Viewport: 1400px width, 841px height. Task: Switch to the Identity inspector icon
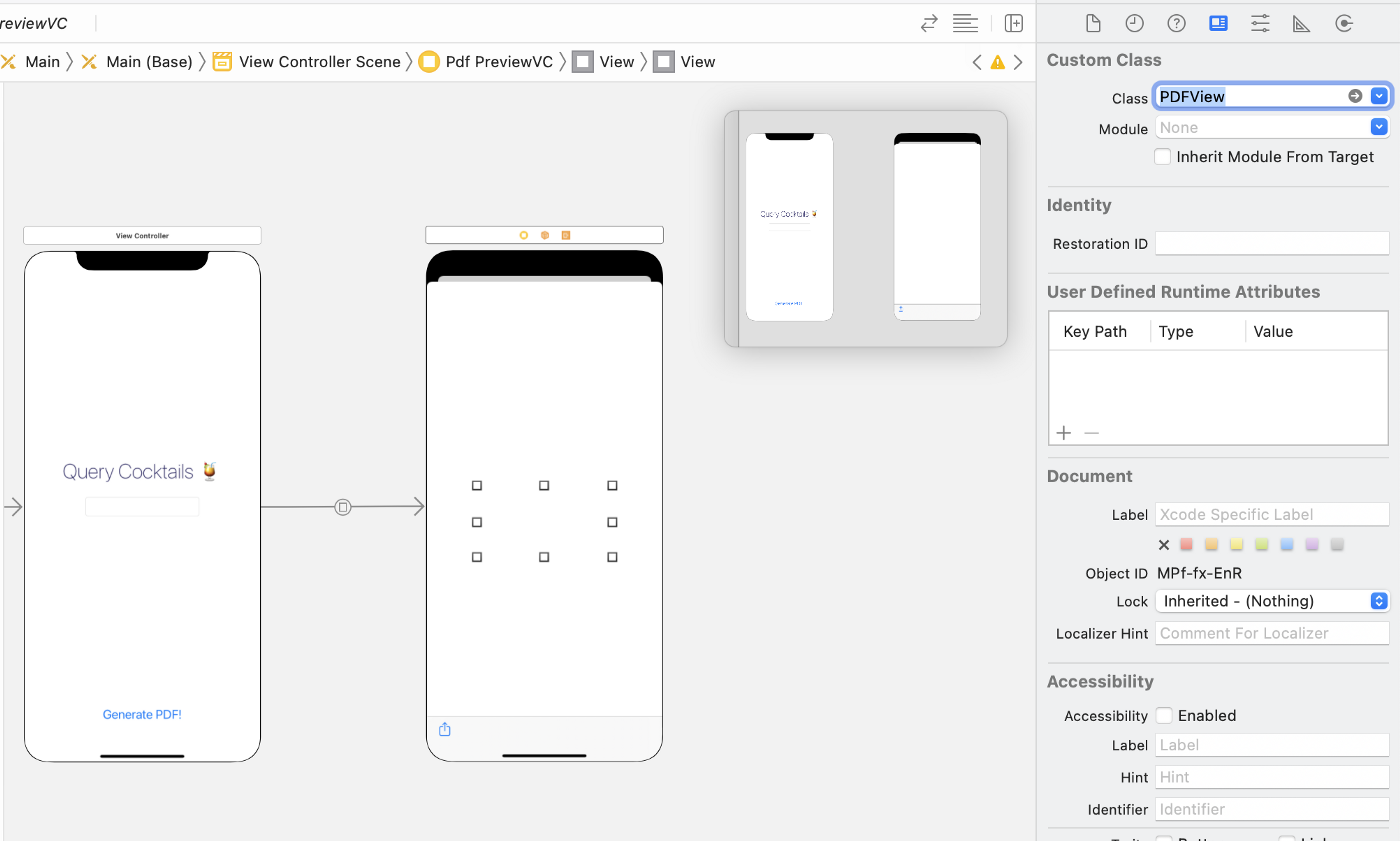(x=1218, y=23)
